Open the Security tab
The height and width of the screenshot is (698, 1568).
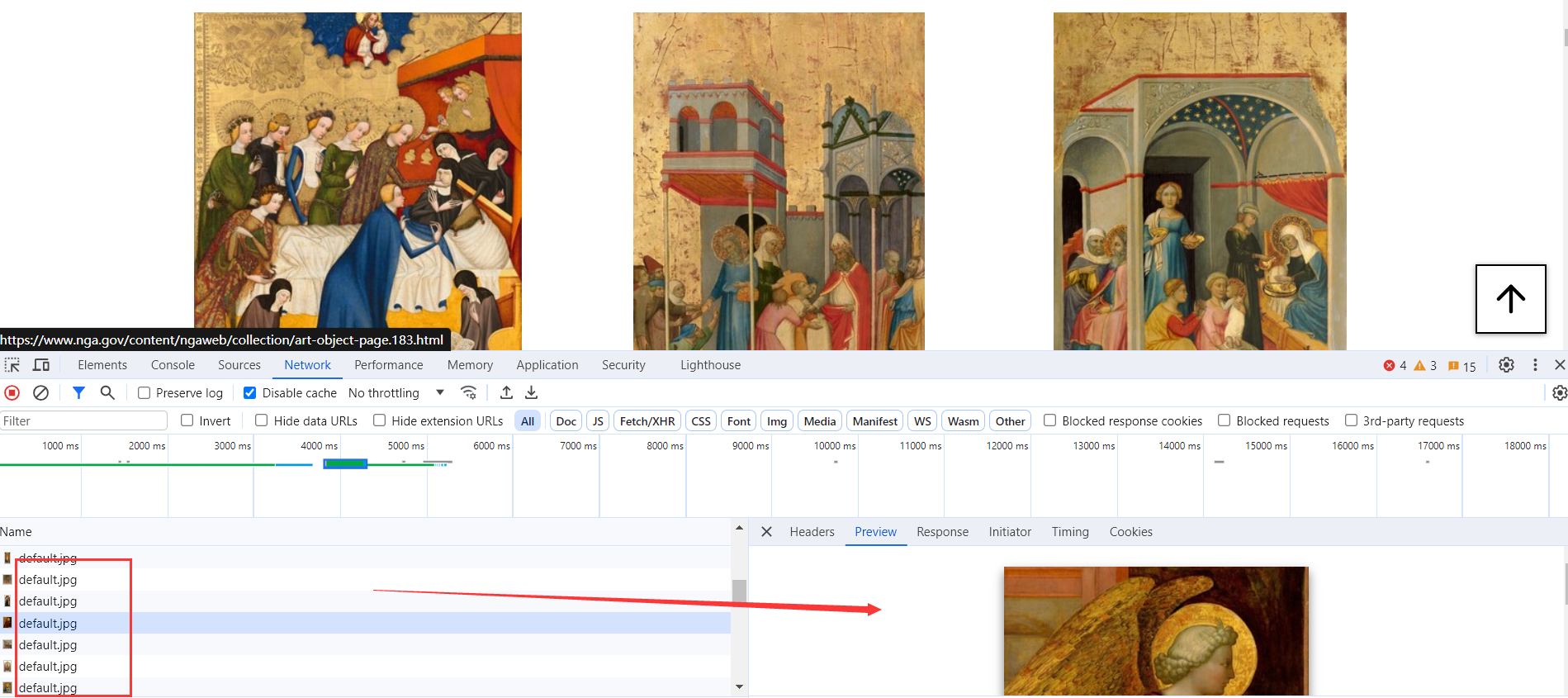click(623, 365)
